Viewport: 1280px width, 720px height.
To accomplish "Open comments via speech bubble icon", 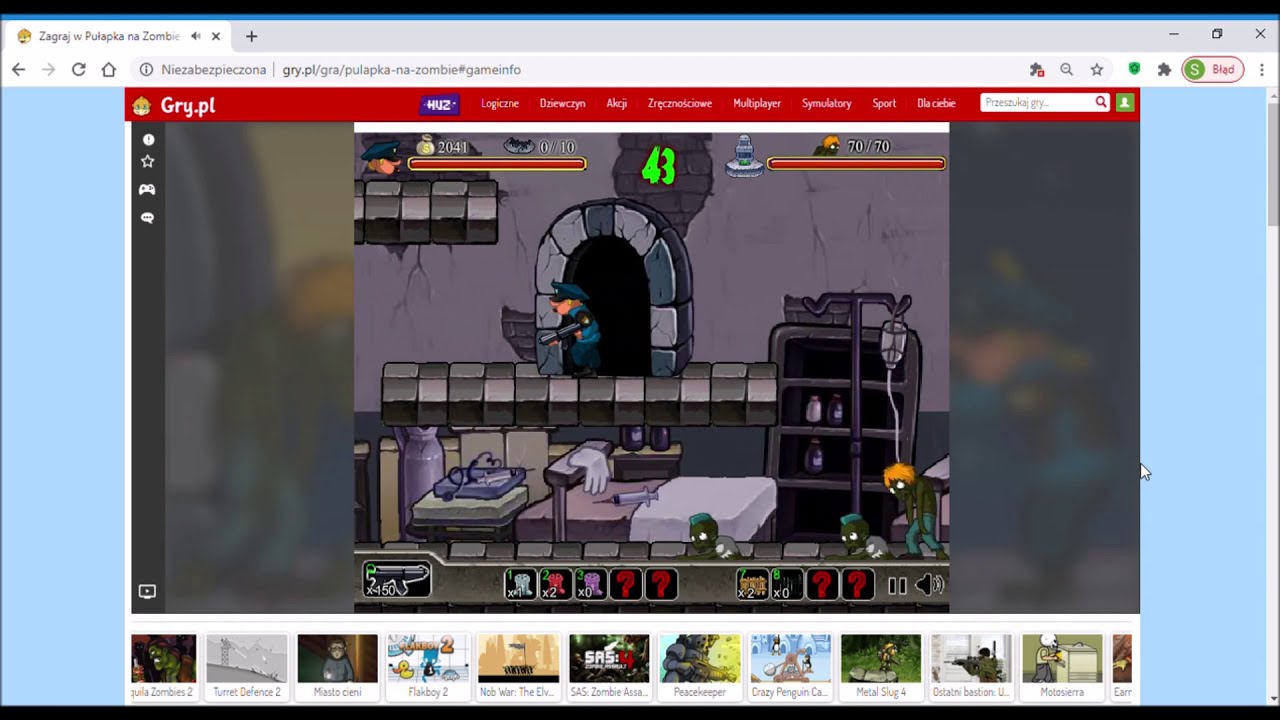I will [x=147, y=217].
